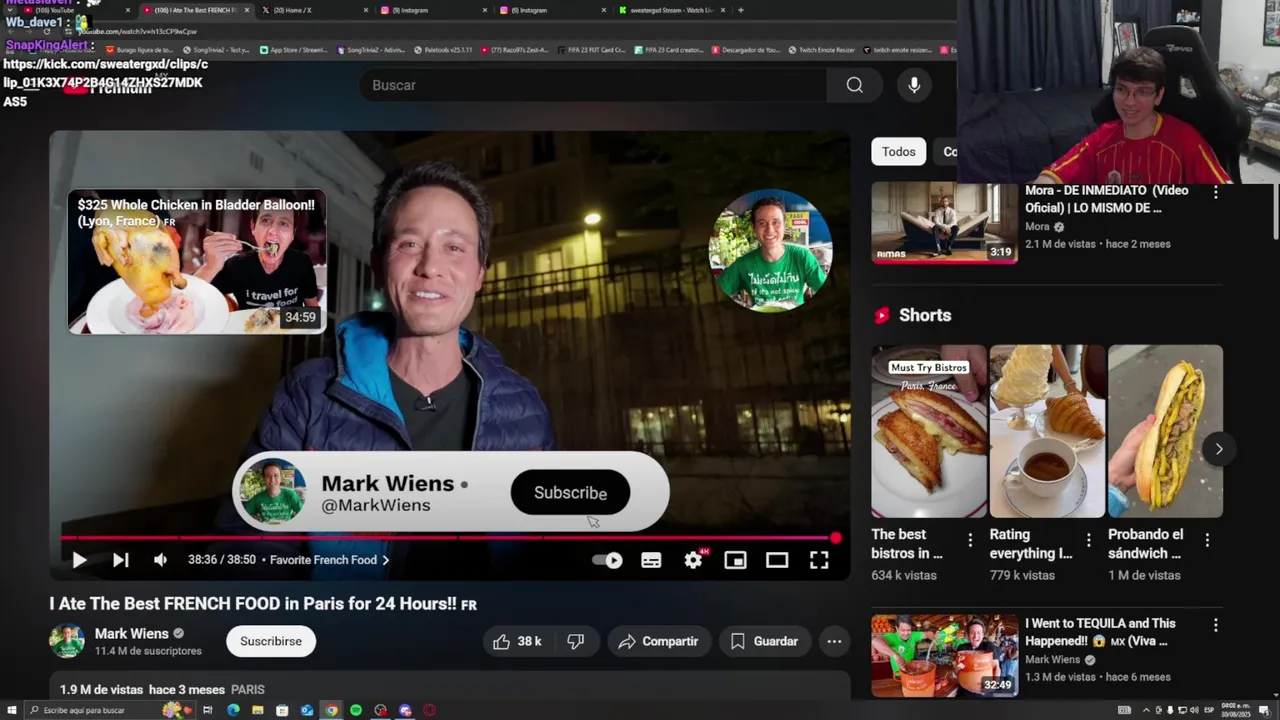Open The best bistros in Short
Screen dimensions: 1280x720
tap(928, 431)
